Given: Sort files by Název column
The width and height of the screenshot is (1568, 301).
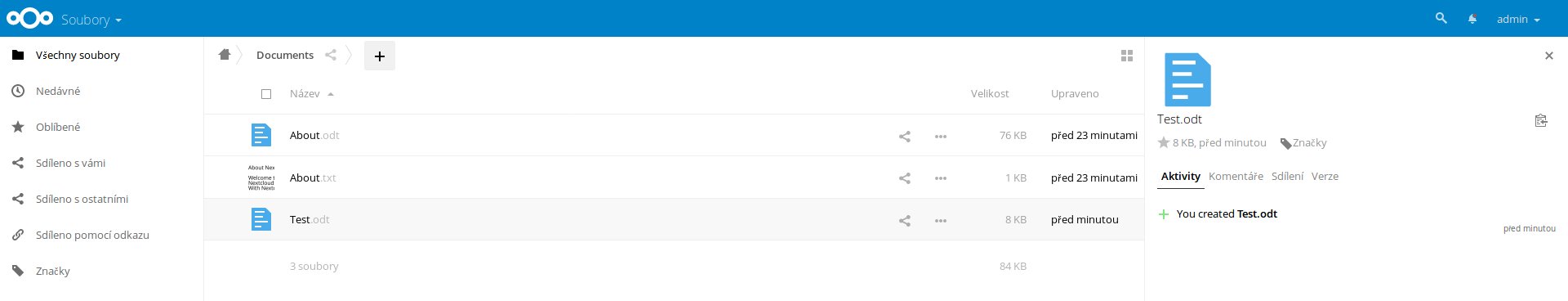Looking at the screenshot, I should tap(305, 94).
